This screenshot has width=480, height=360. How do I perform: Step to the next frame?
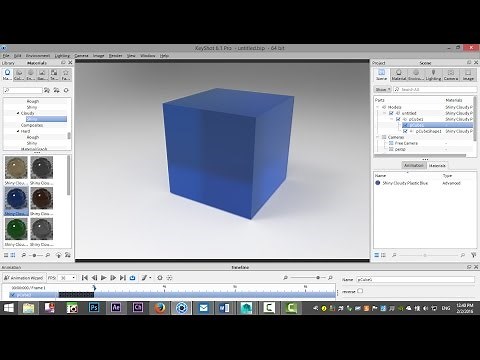113,278
